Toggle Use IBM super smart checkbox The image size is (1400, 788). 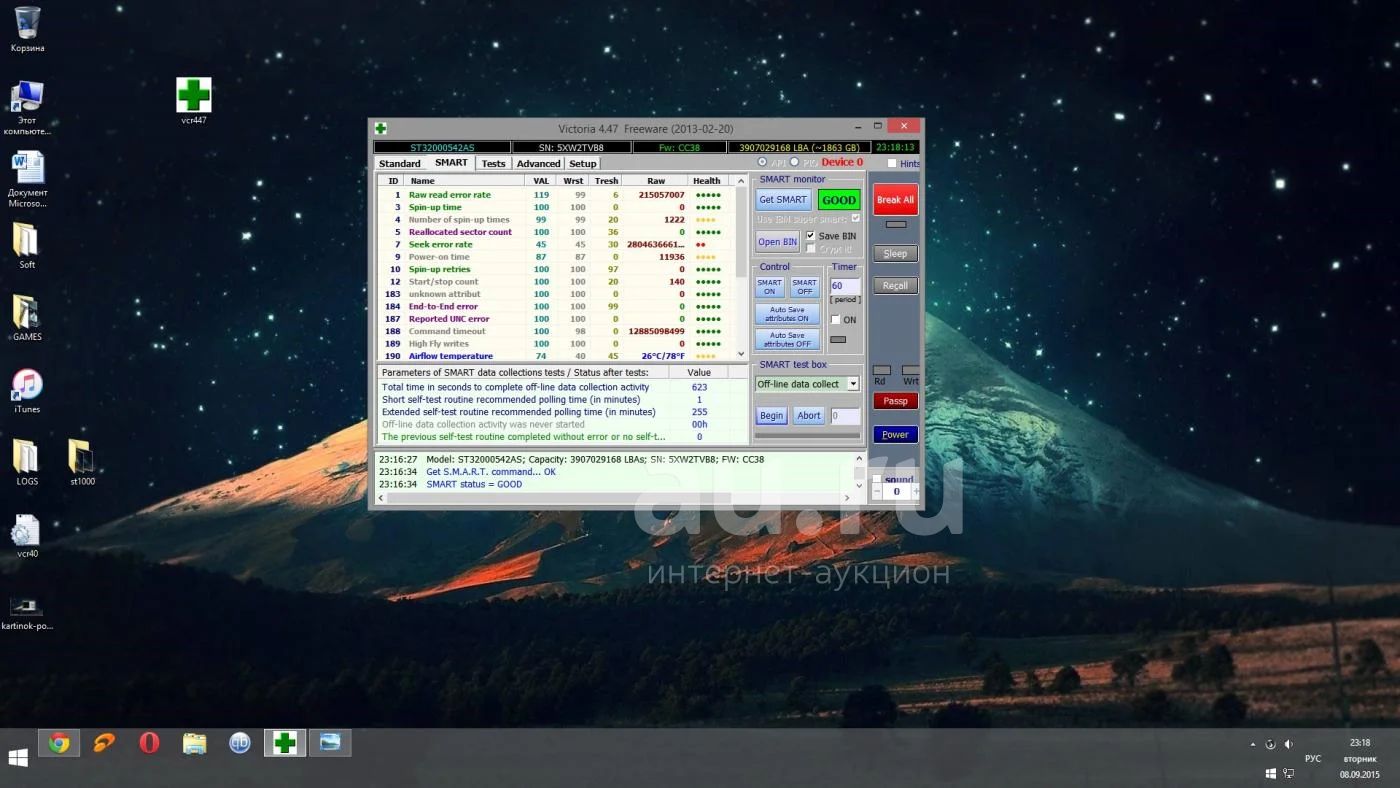point(855,218)
